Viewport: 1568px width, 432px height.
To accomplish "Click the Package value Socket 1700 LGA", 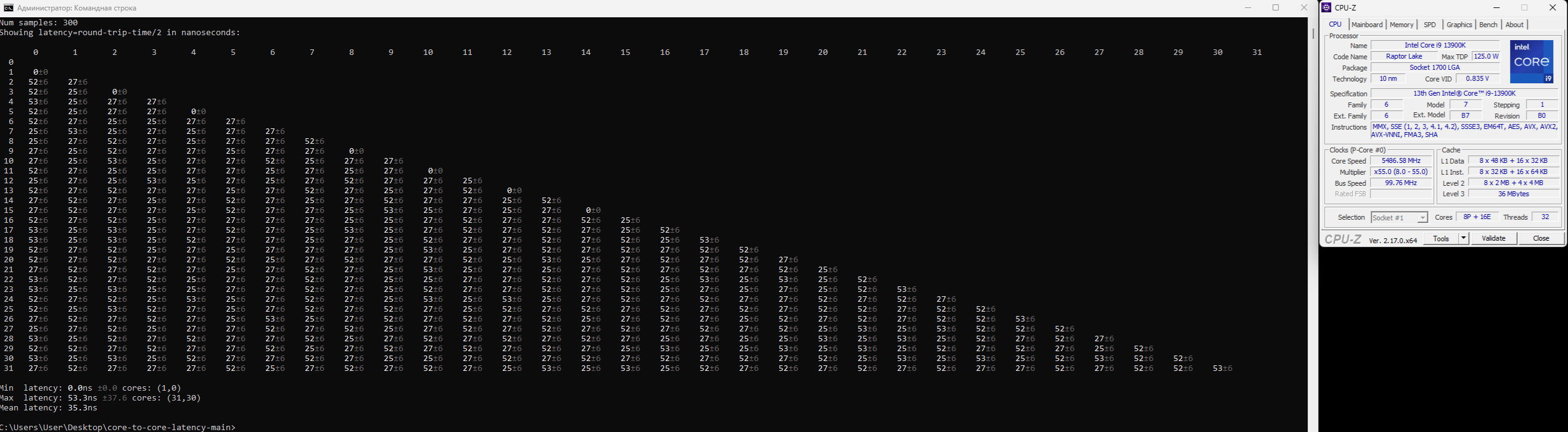I will pos(1435,67).
